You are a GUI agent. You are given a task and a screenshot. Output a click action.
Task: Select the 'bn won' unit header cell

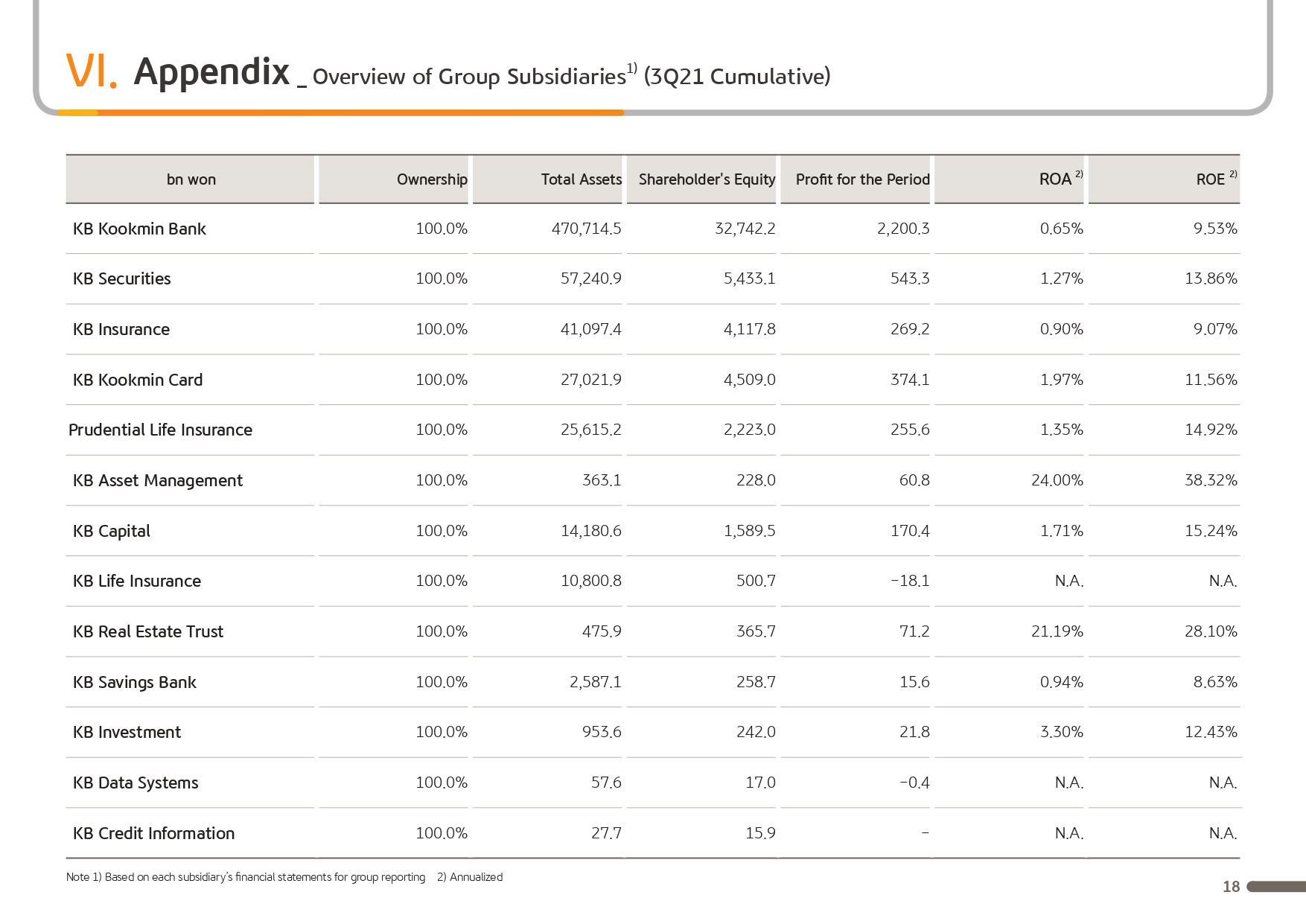coord(191,179)
